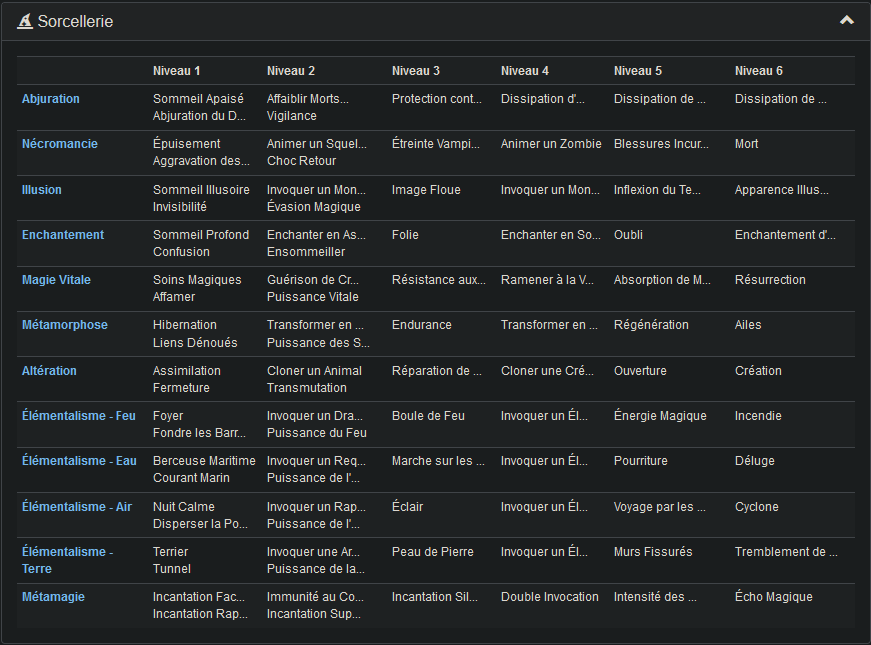Click the Magie Vitale link

point(56,280)
